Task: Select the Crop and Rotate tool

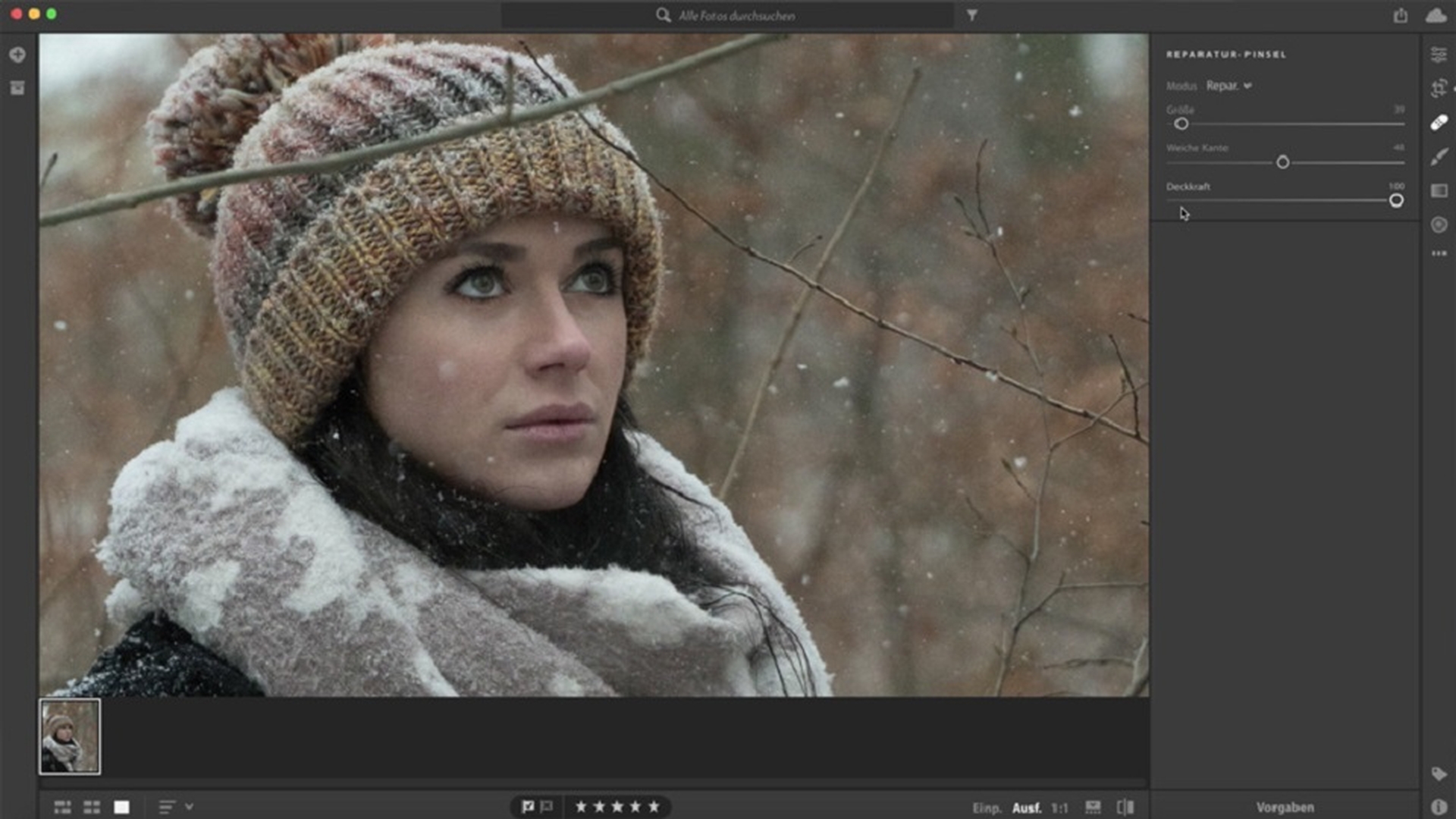Action: pyautogui.click(x=1439, y=89)
